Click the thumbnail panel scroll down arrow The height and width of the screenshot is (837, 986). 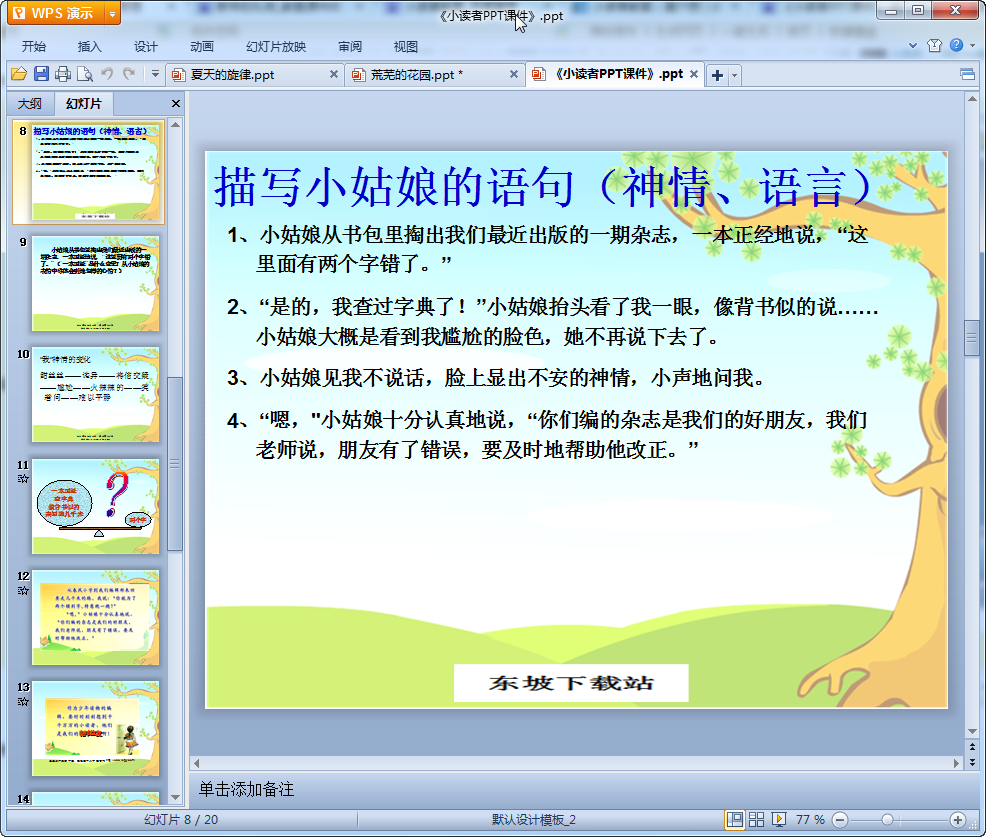[175, 797]
